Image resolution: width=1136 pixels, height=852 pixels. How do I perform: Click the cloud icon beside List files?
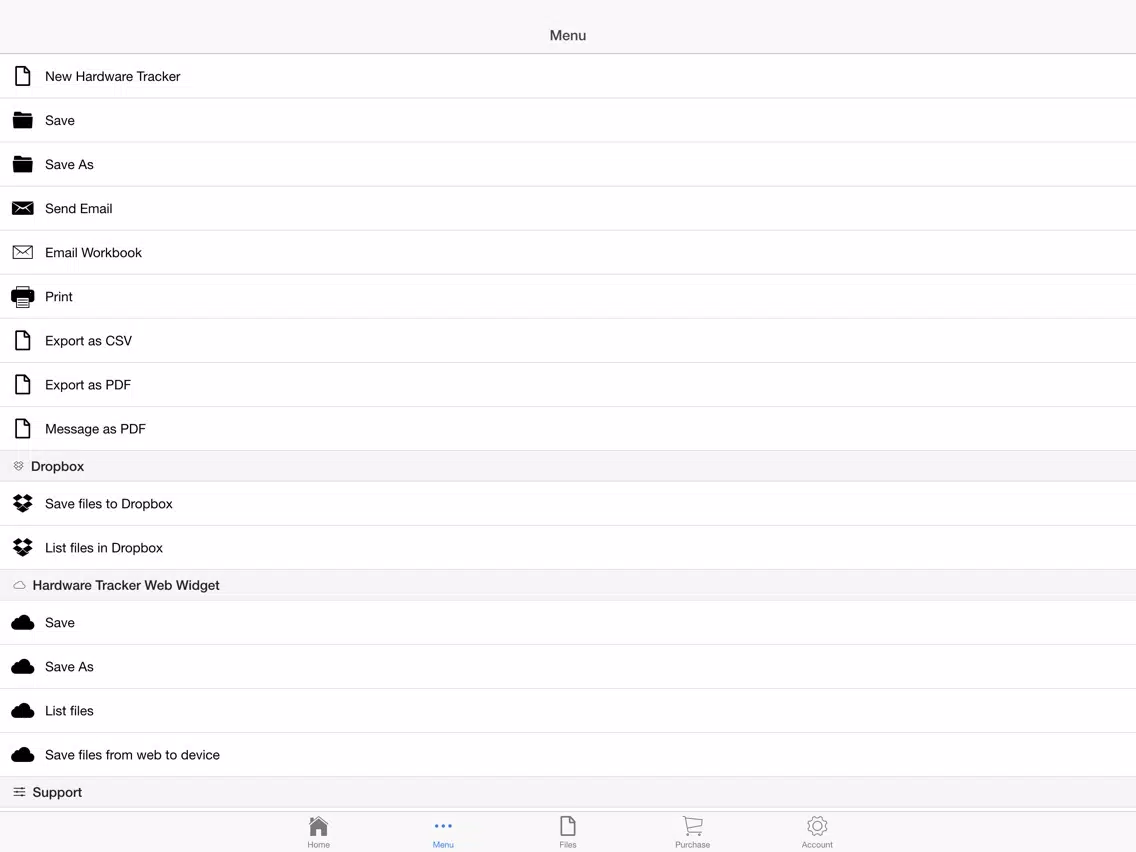pyautogui.click(x=22, y=711)
